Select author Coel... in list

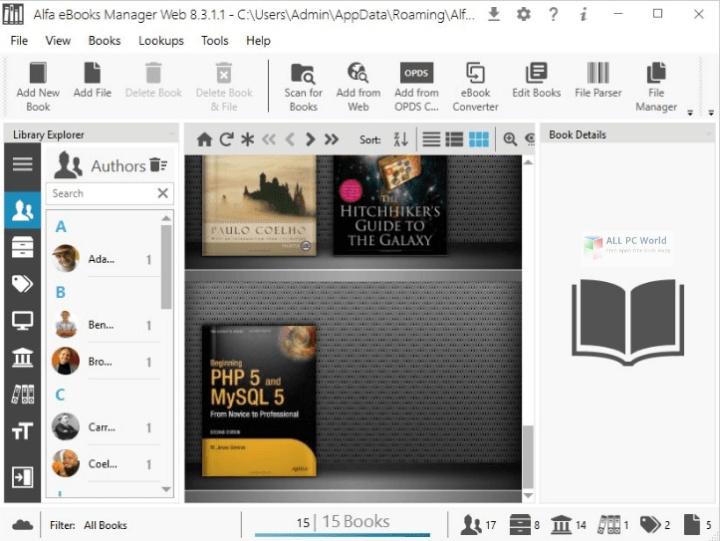coord(105,464)
